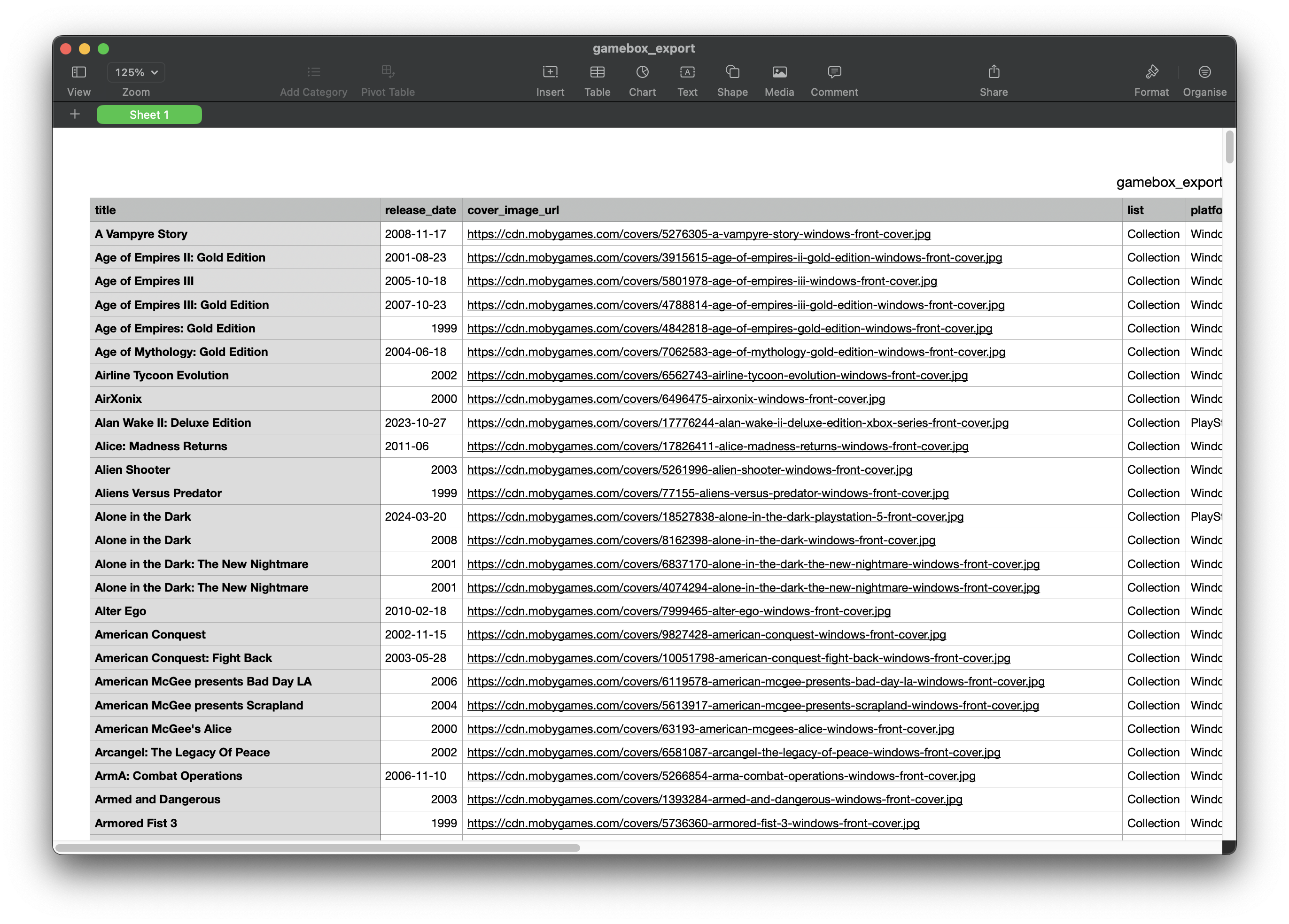Share the gamebox_export spreadsheet
The width and height of the screenshot is (1289, 924).
[x=993, y=72]
